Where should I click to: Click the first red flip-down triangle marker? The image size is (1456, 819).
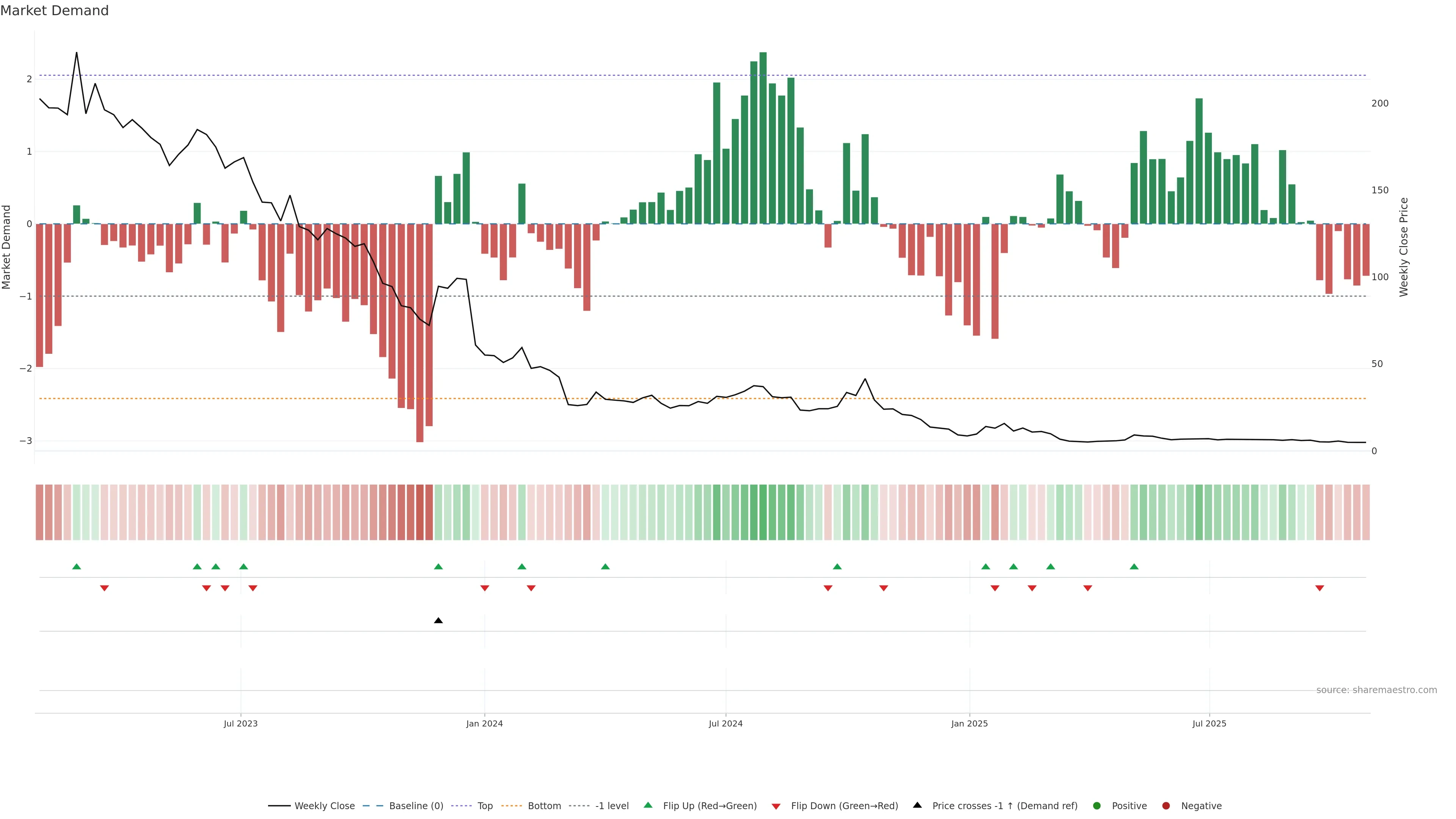click(105, 588)
